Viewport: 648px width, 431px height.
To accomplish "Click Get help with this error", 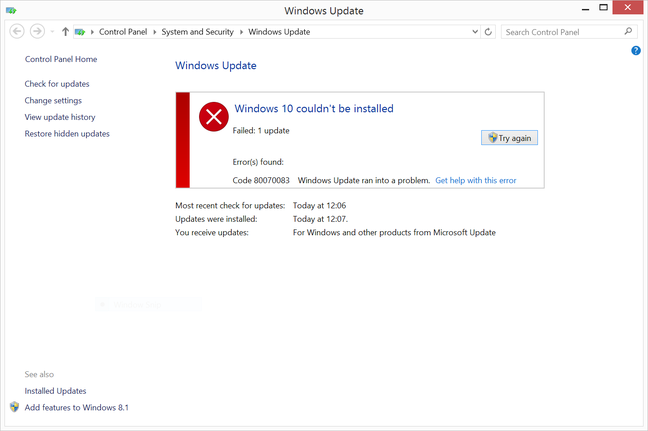I will click(476, 180).
